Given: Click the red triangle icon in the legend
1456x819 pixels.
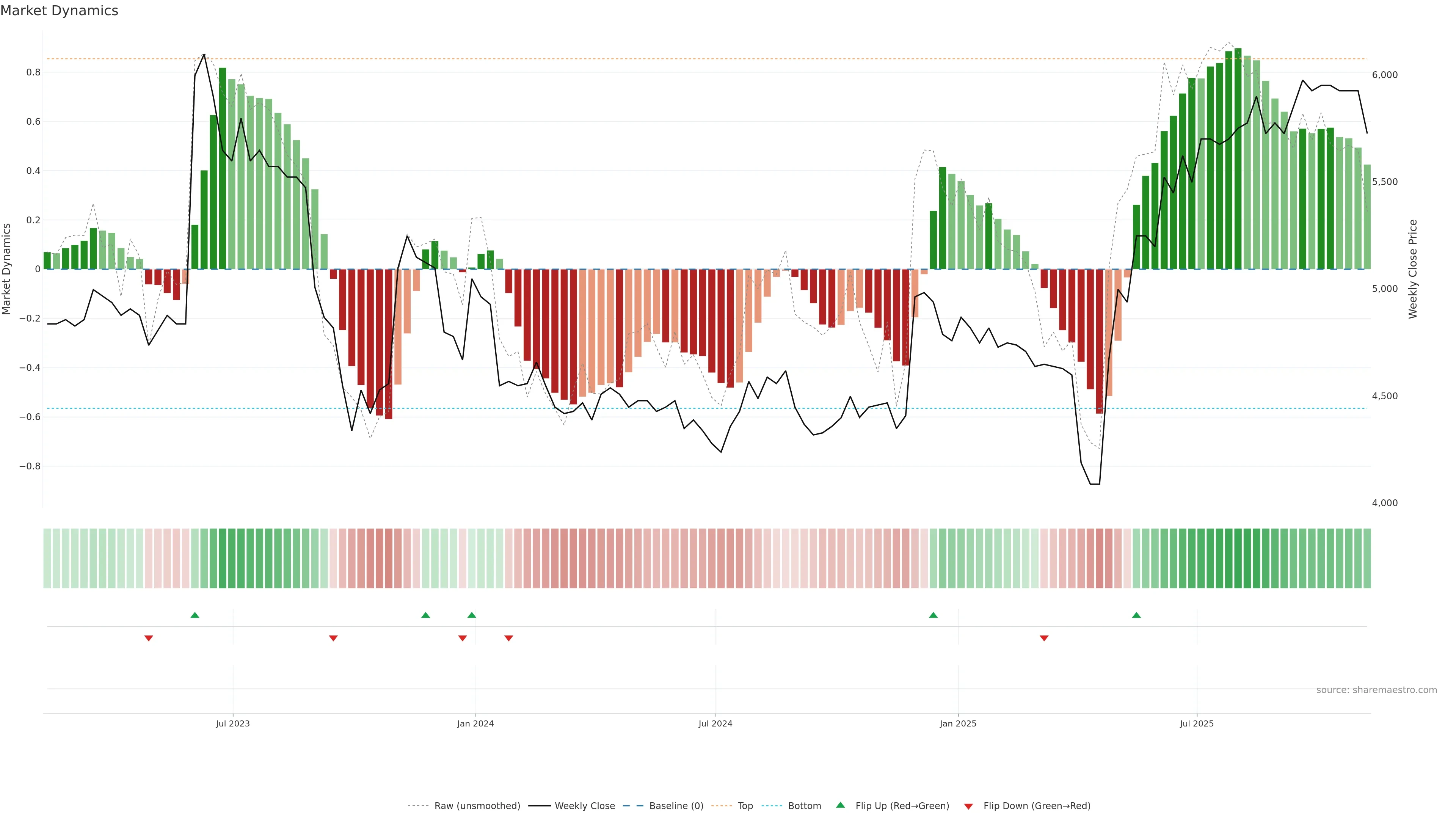Looking at the screenshot, I should pos(968,806).
